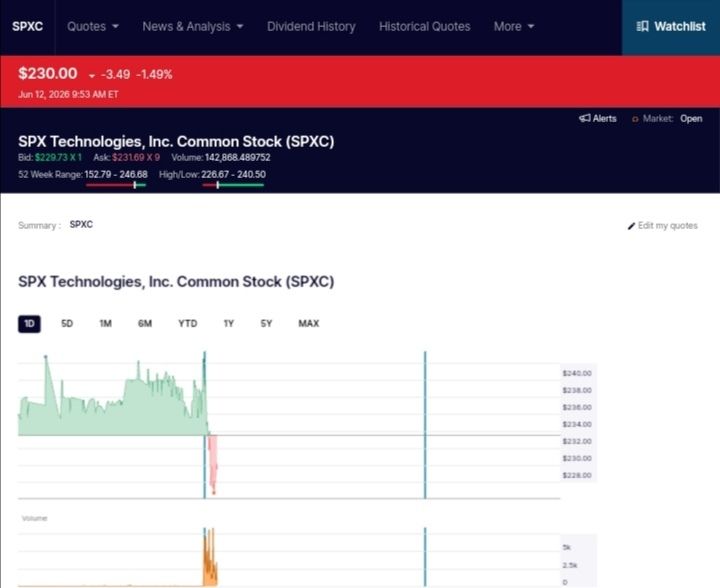The image size is (720, 588).
Task: Click the 2.5k volume axis label
Action: [570, 565]
